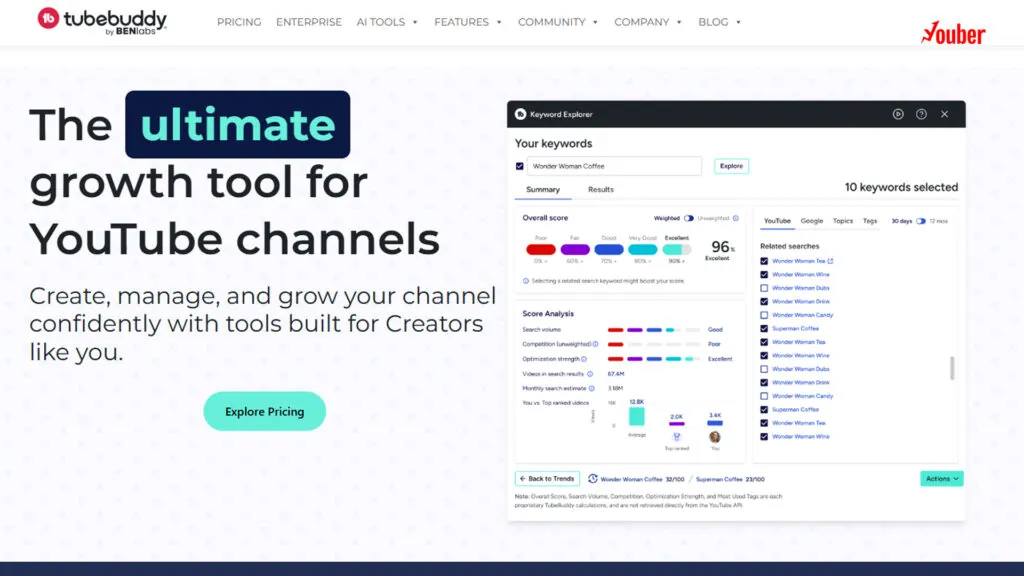1024x576 pixels.
Task: Click the play tutorial icon in Keyword Explorer
Action: tap(898, 114)
